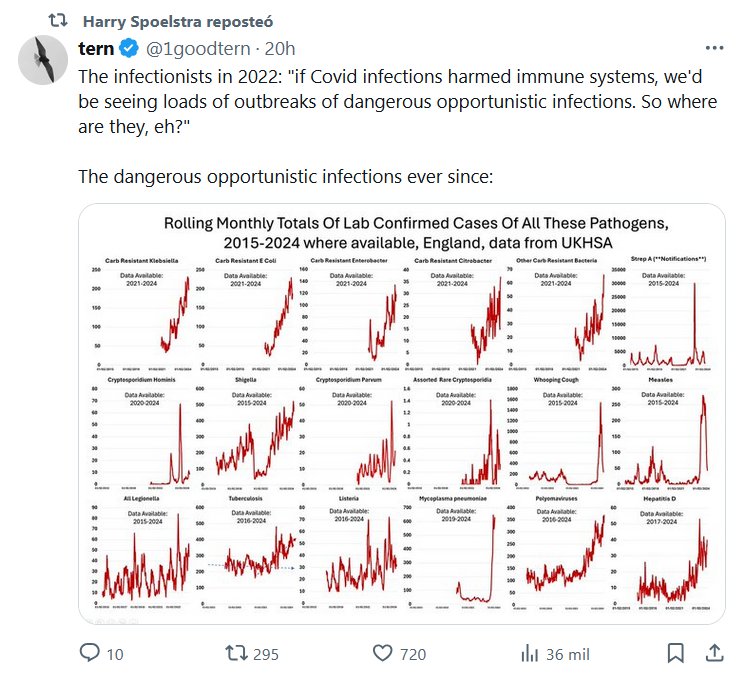Click the 36 mil views count
Viewport: 742px width, 678px height.
(x=568, y=654)
